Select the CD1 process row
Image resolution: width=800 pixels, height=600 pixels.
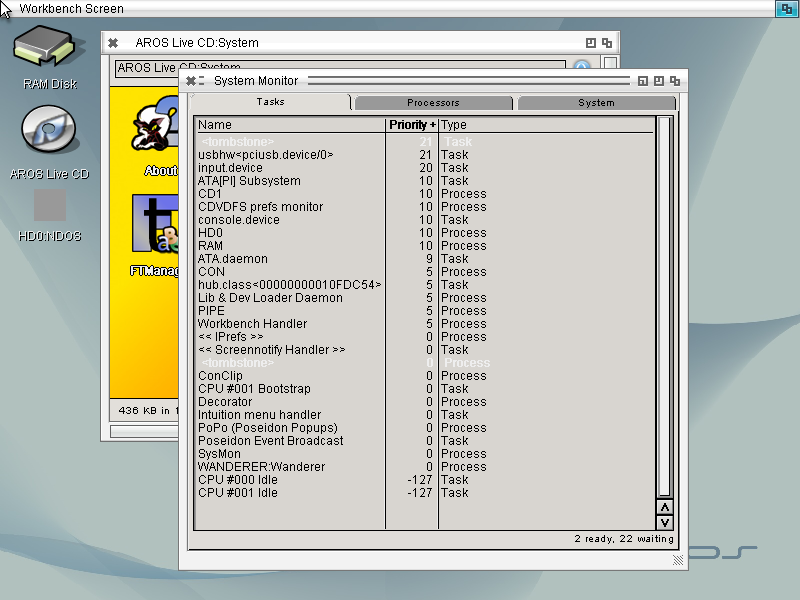click(425, 194)
